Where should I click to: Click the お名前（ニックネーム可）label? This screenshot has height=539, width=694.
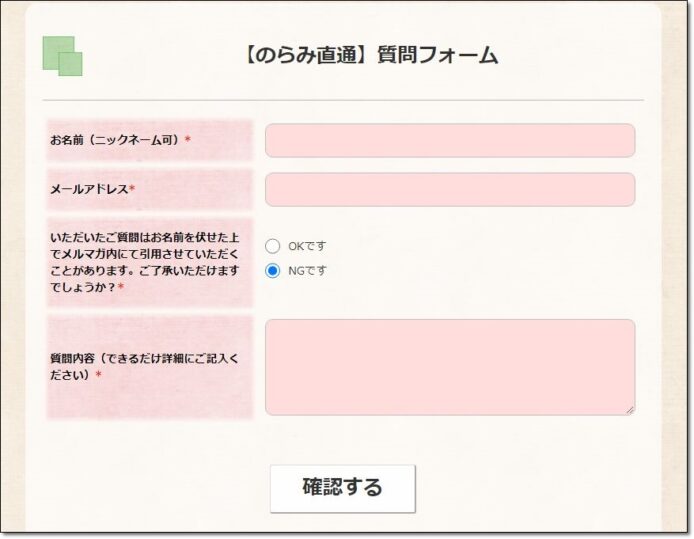point(115,140)
